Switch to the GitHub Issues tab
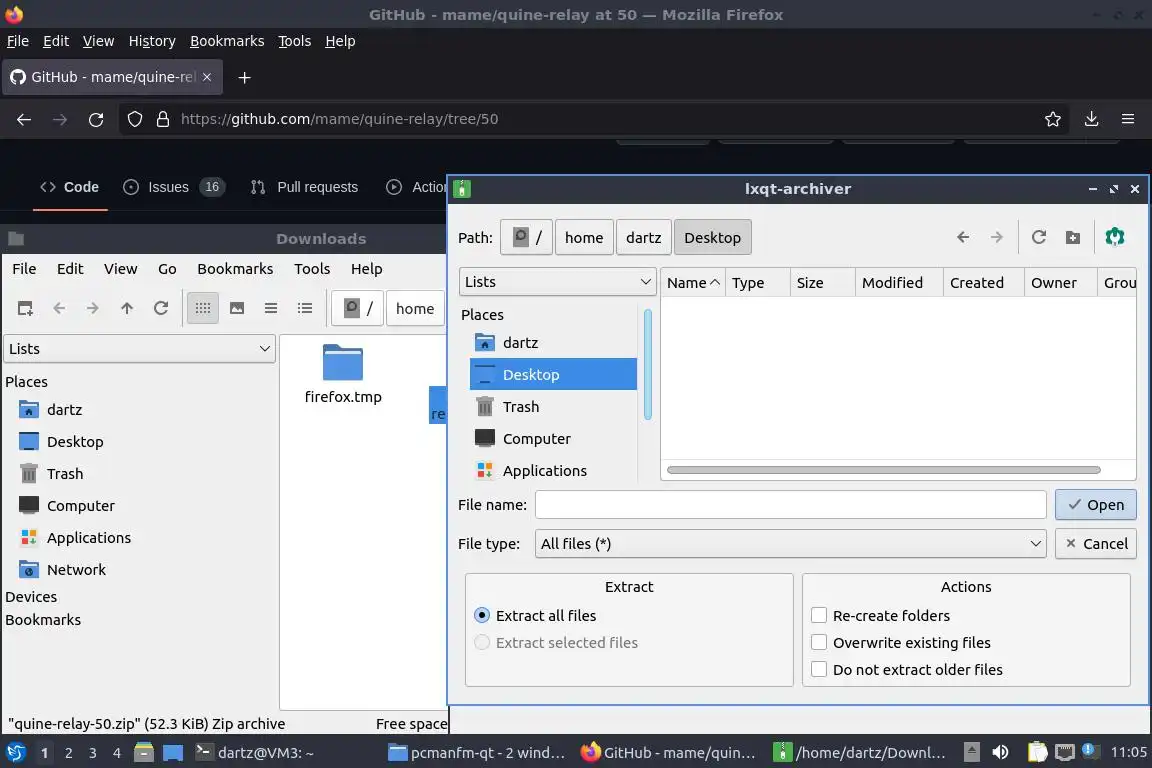 click(173, 187)
